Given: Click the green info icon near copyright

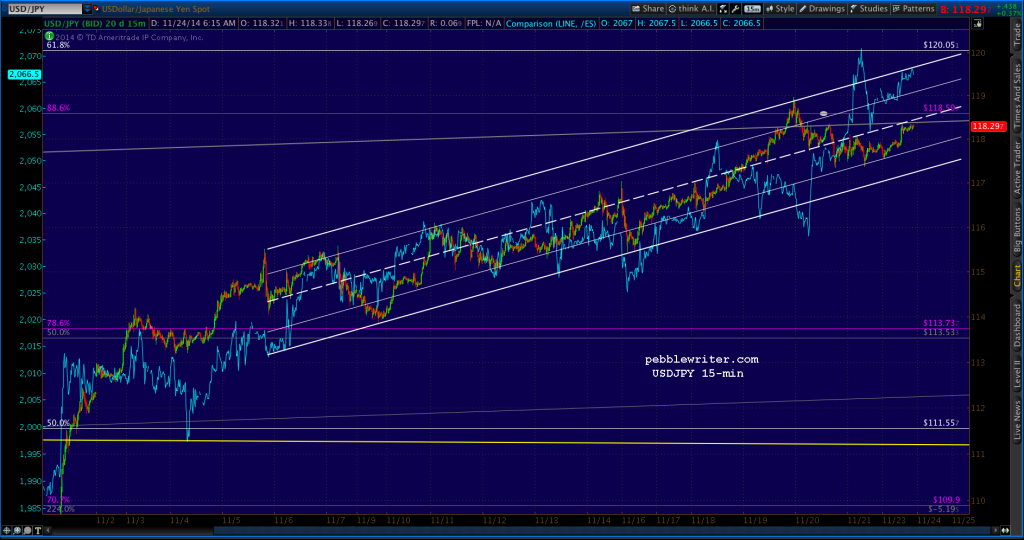Looking at the screenshot, I should tap(49, 36).
